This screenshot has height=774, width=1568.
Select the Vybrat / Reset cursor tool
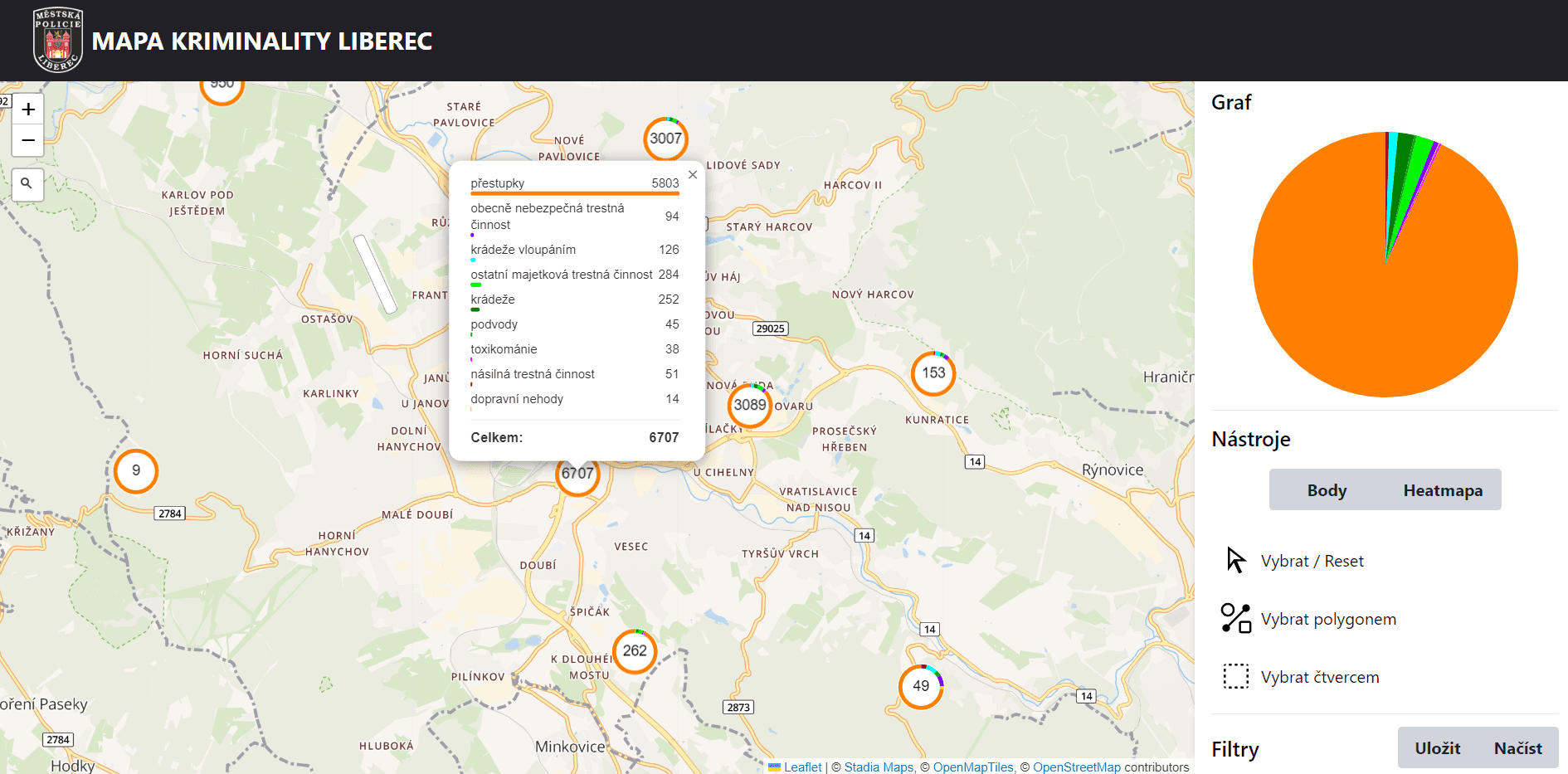pyautogui.click(x=1311, y=560)
